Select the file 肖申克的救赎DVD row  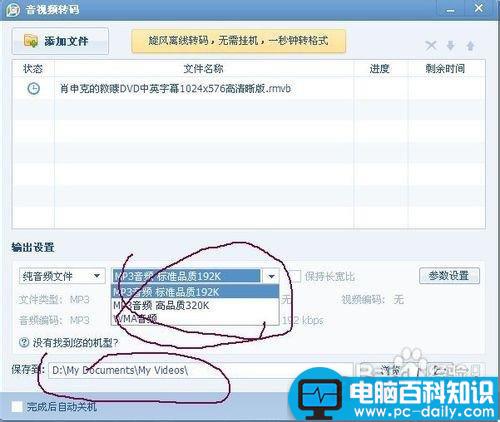click(x=248, y=89)
